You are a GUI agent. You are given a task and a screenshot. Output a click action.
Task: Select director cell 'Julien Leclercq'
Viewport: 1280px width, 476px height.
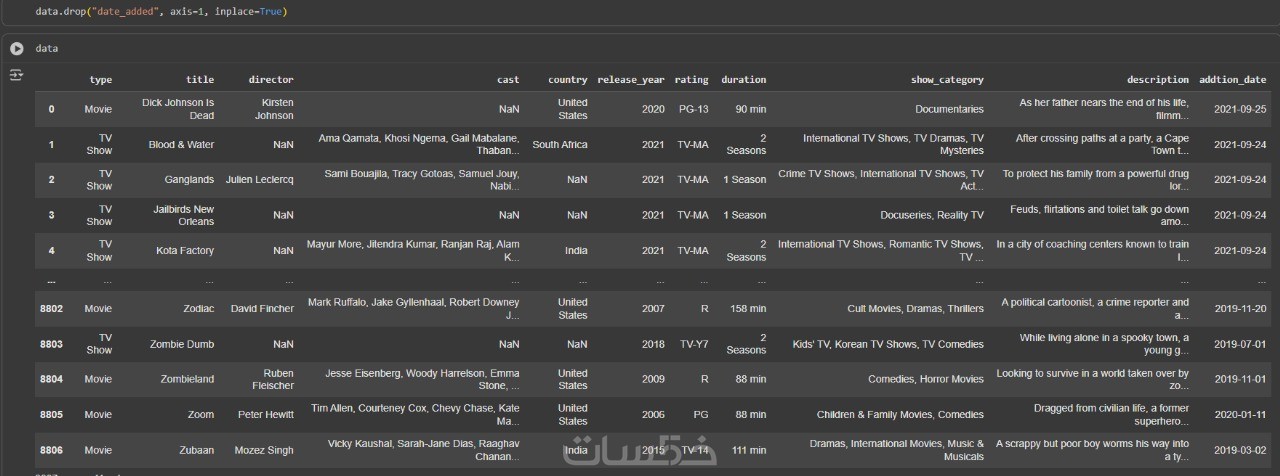tap(260, 180)
